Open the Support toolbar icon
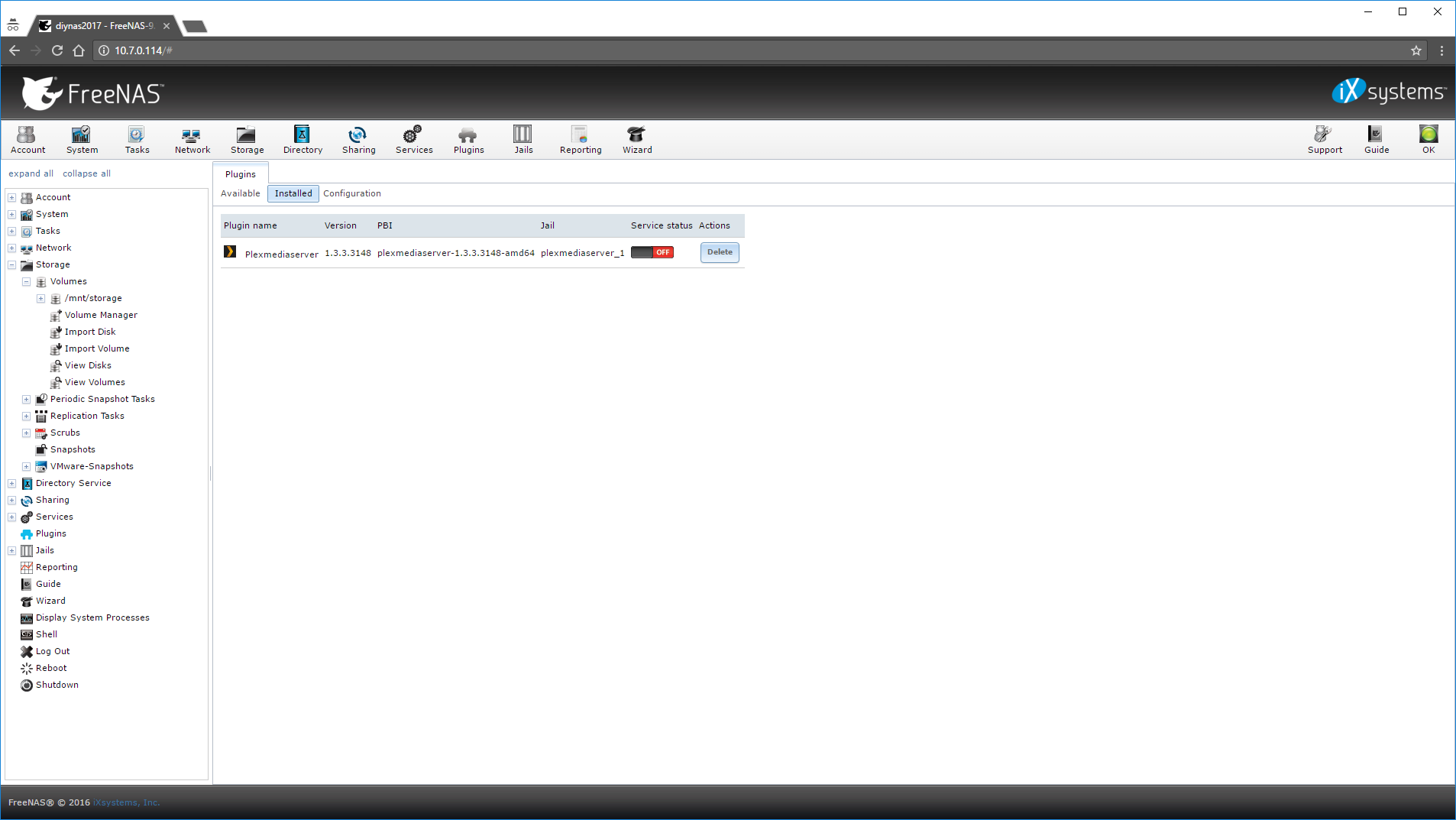This screenshot has width=1456, height=820. pos(1325,140)
